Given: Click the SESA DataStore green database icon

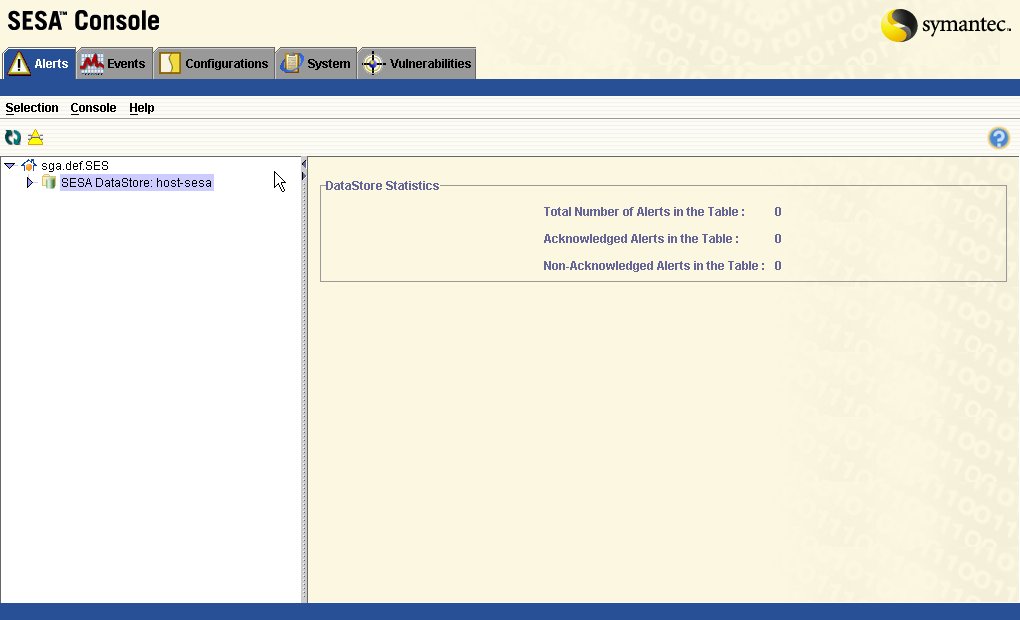Looking at the screenshot, I should point(49,182).
